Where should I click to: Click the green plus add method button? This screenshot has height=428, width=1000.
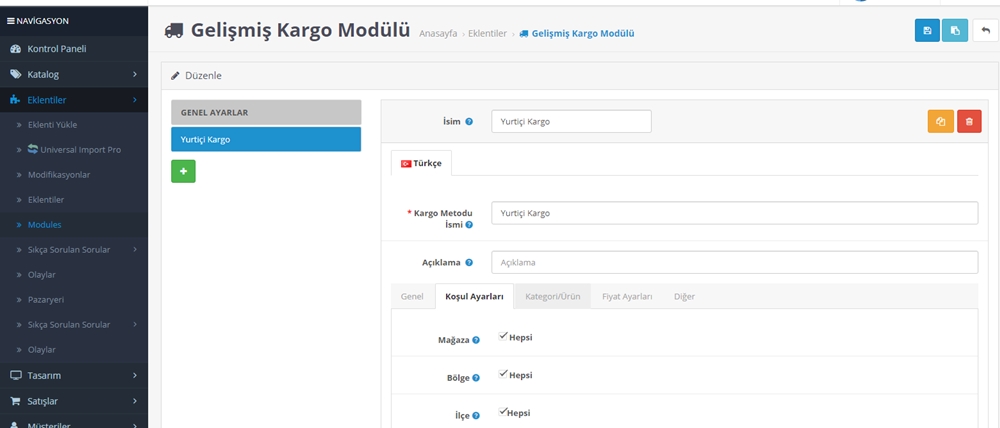[x=183, y=172]
